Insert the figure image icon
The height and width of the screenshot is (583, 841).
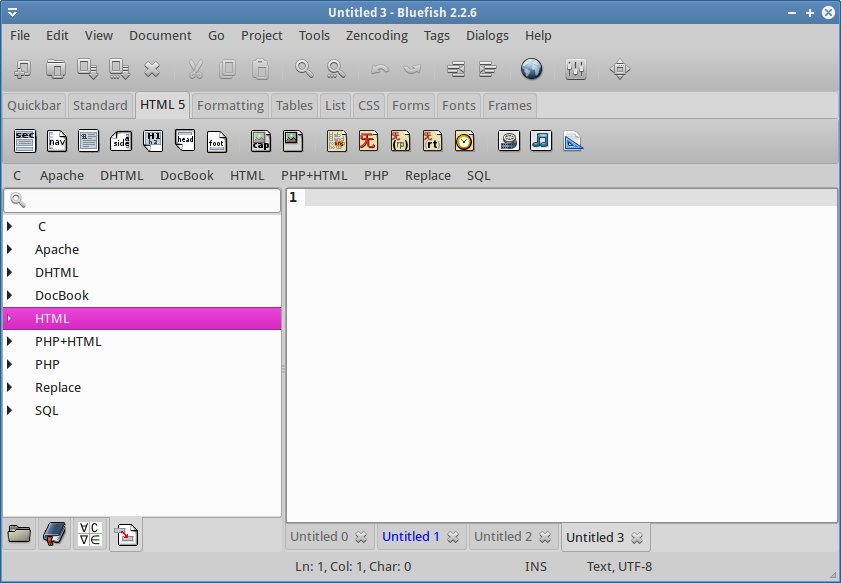tap(293, 141)
